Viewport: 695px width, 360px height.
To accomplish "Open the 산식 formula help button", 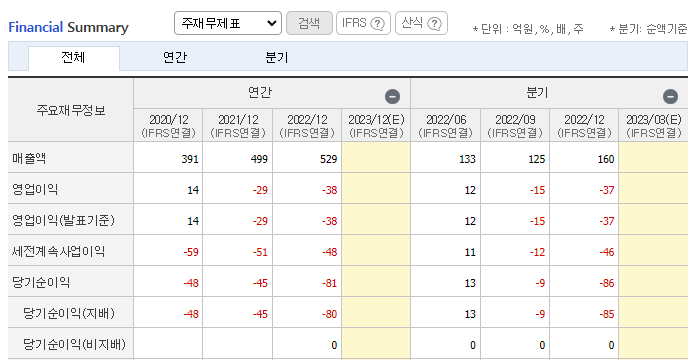I will pos(421,23).
